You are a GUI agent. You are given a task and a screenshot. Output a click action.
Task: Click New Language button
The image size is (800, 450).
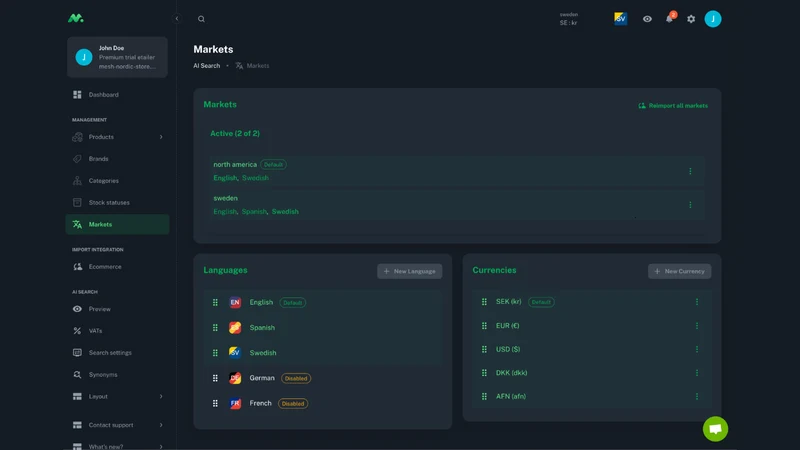410,271
